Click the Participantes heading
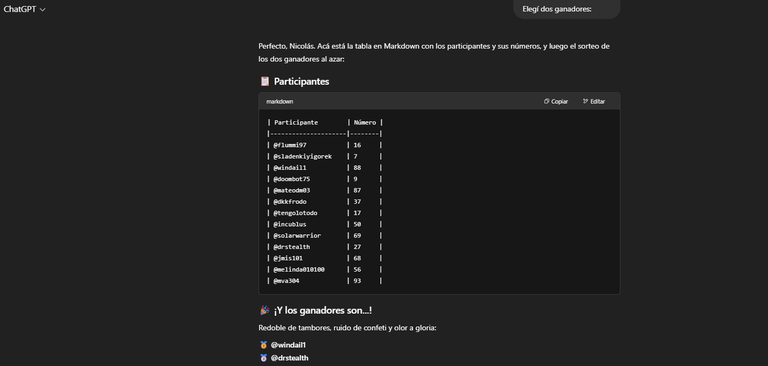 [x=301, y=81]
